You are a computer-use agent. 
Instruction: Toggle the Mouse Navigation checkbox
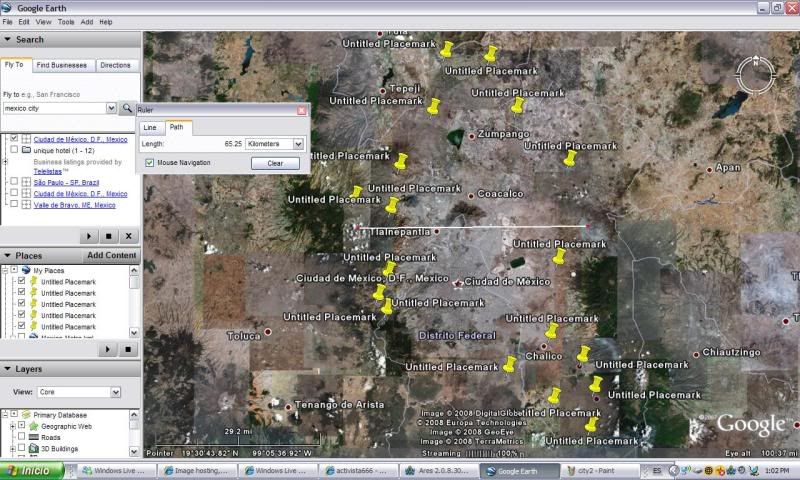point(150,162)
